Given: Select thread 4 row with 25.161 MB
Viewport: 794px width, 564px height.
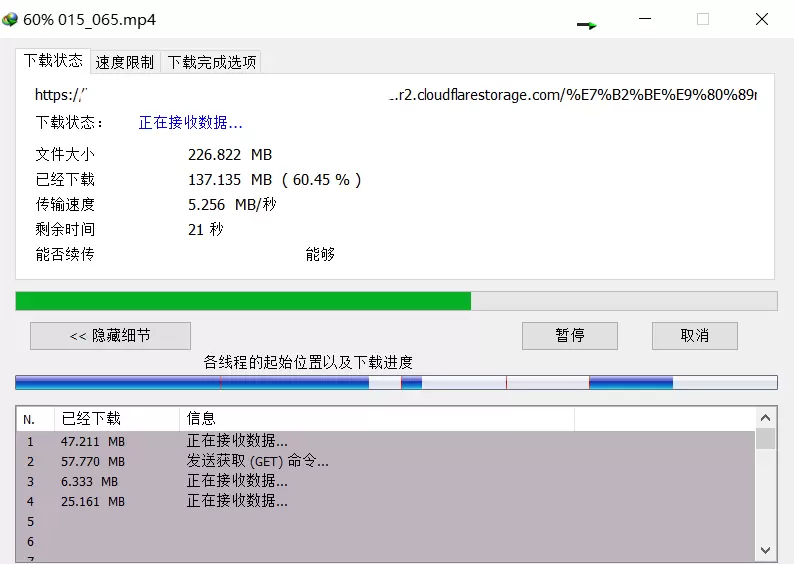Looking at the screenshot, I should coord(385,501).
